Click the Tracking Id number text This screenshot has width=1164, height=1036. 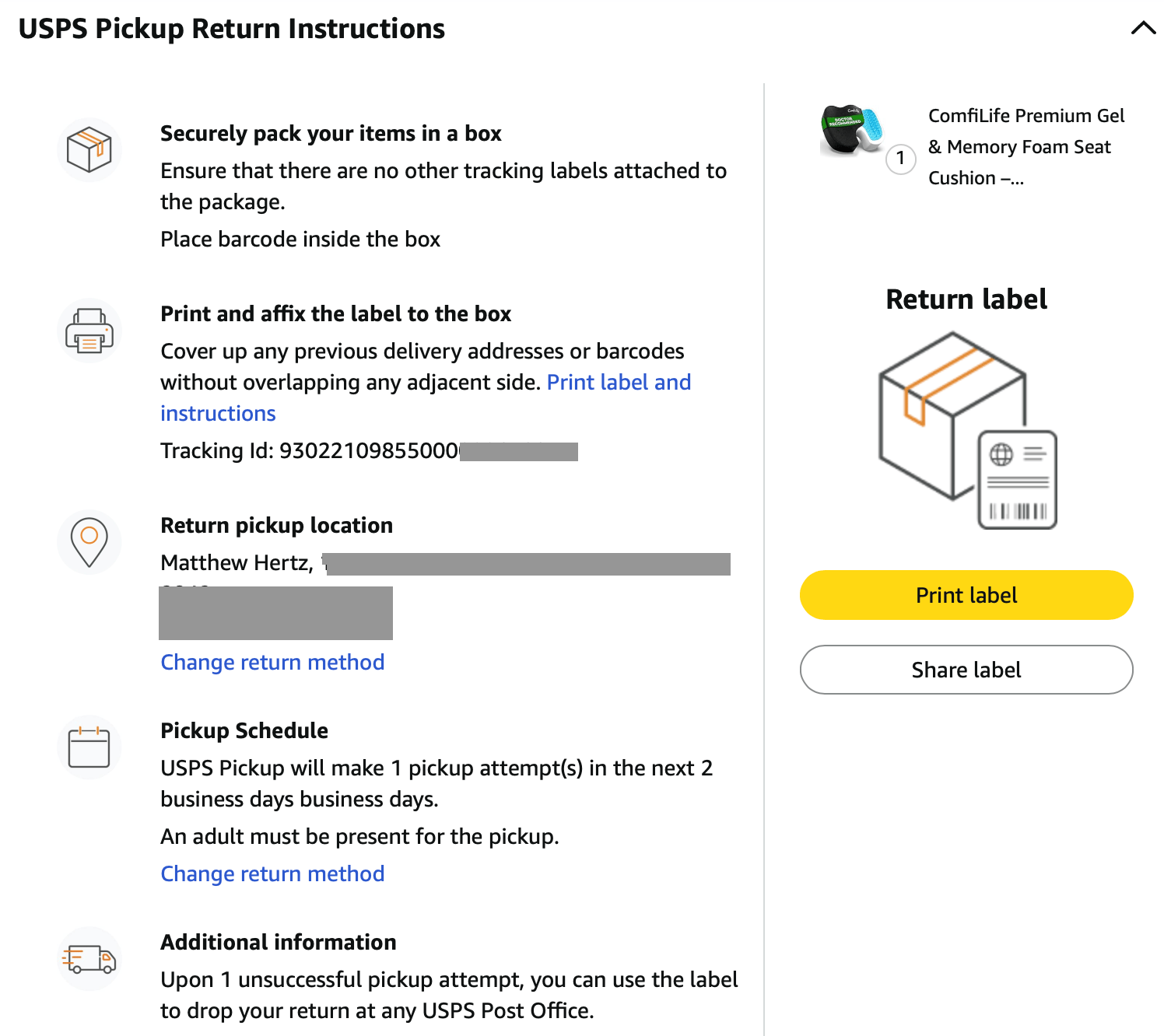369,451
